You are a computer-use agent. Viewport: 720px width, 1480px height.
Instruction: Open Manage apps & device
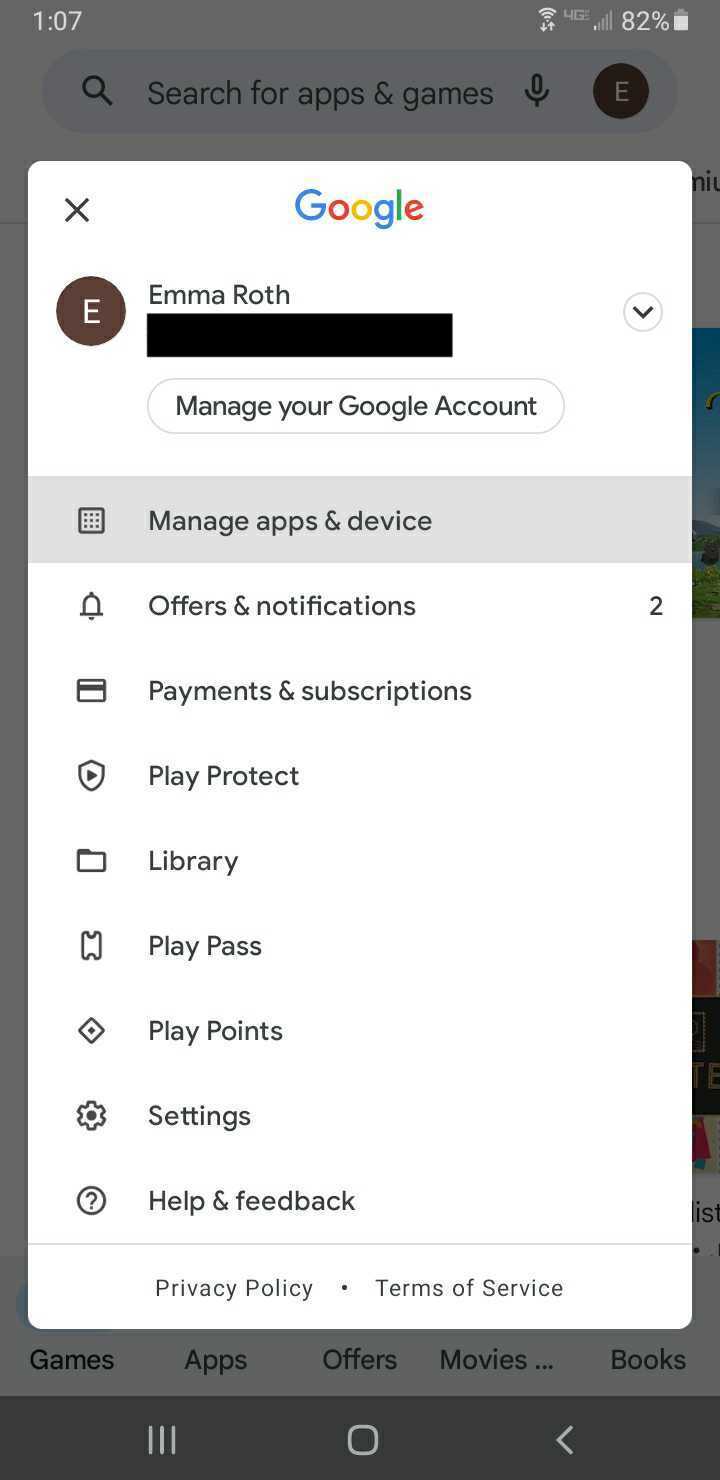pyautogui.click(x=290, y=520)
